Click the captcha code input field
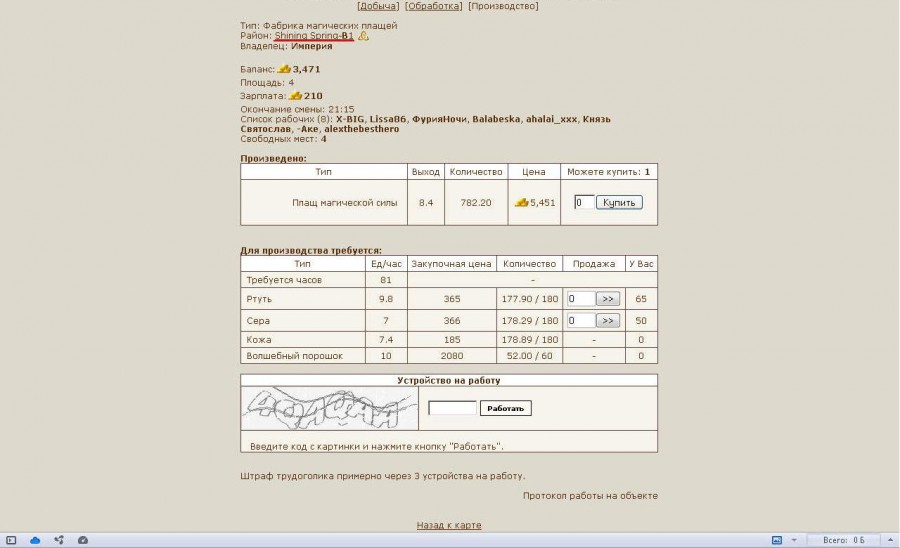 (x=452, y=408)
